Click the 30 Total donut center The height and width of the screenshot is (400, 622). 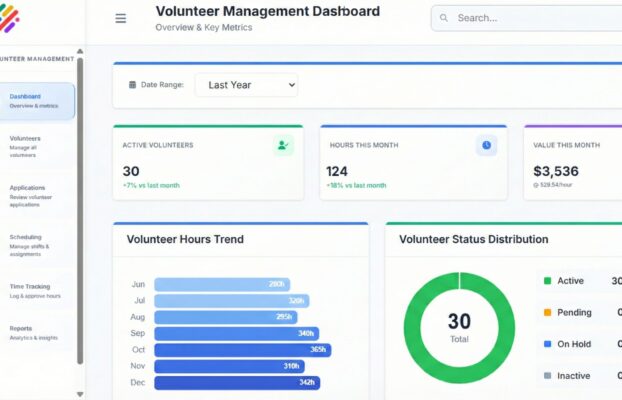[x=459, y=327]
